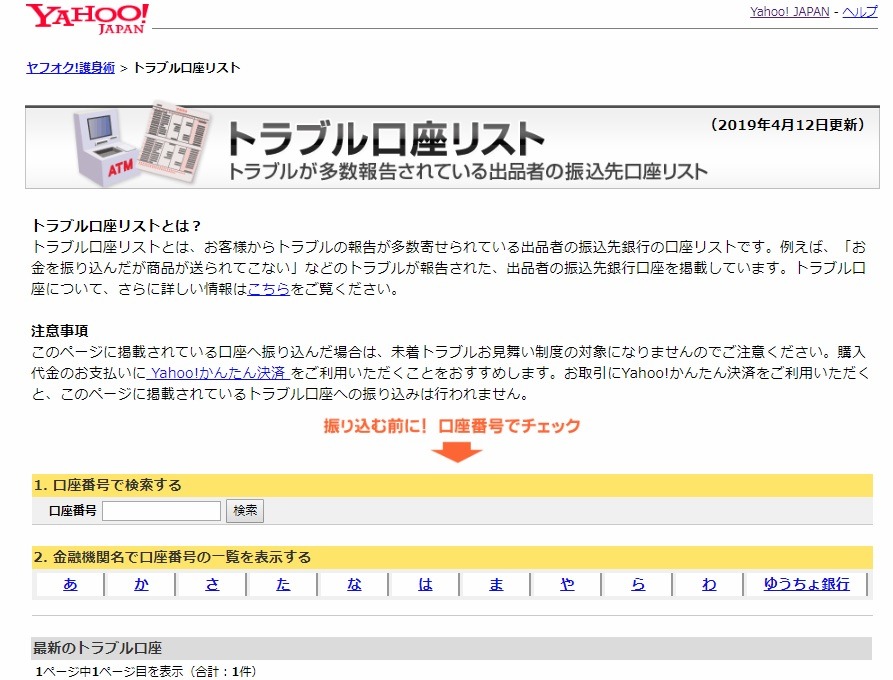
Task: Show banks starting with な
Action: click(354, 584)
